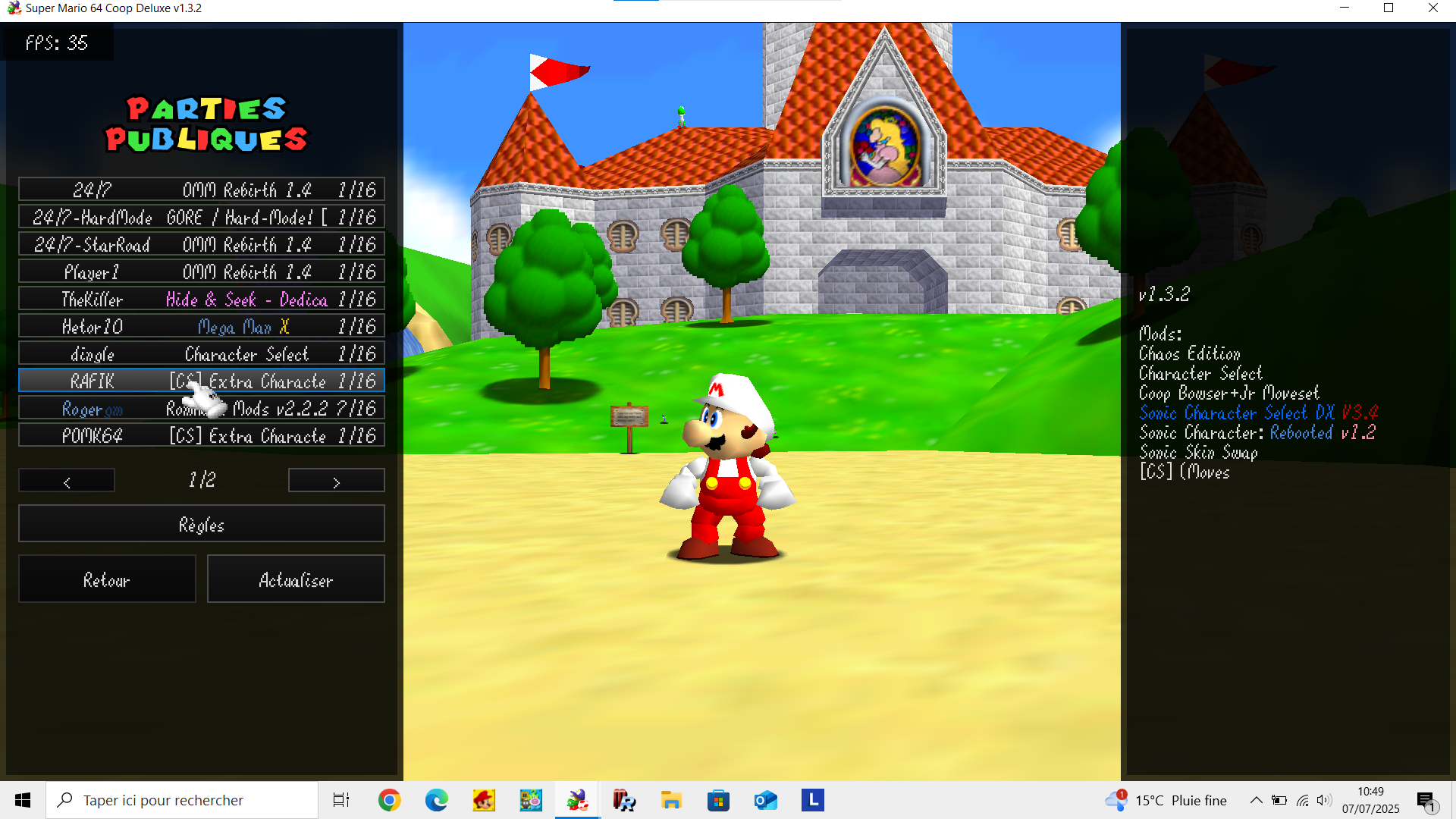1456x819 pixels.
Task: Open the blue L app on the taskbar
Action: pos(812,800)
